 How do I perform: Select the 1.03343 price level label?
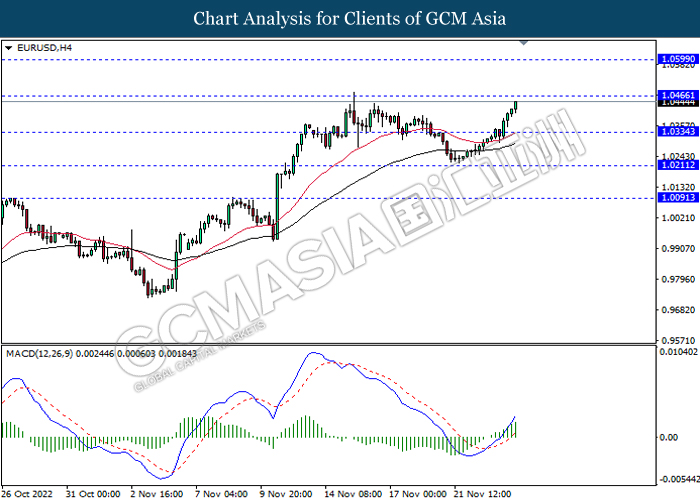678,132
